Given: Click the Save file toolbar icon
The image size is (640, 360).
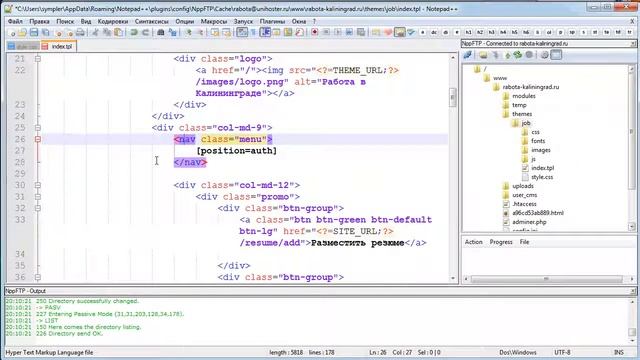Looking at the screenshot, I should click(x=34, y=32).
